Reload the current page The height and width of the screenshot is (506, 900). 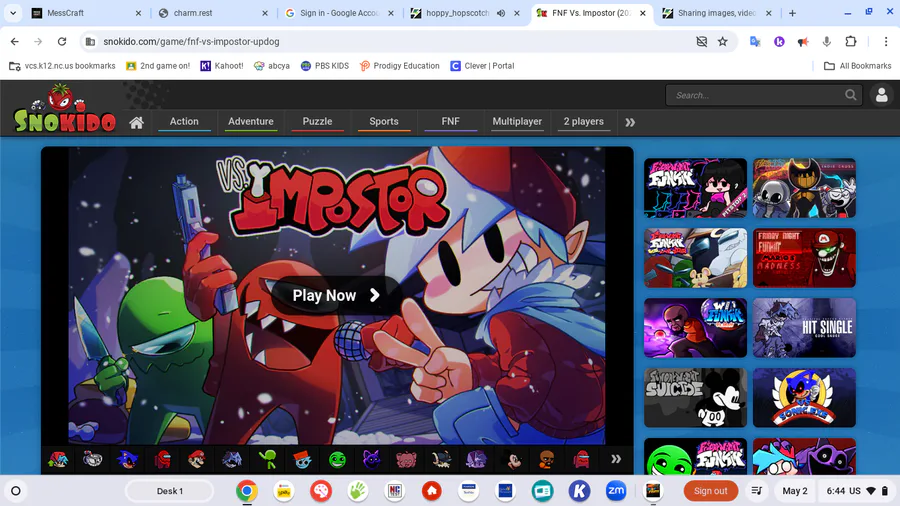point(62,41)
